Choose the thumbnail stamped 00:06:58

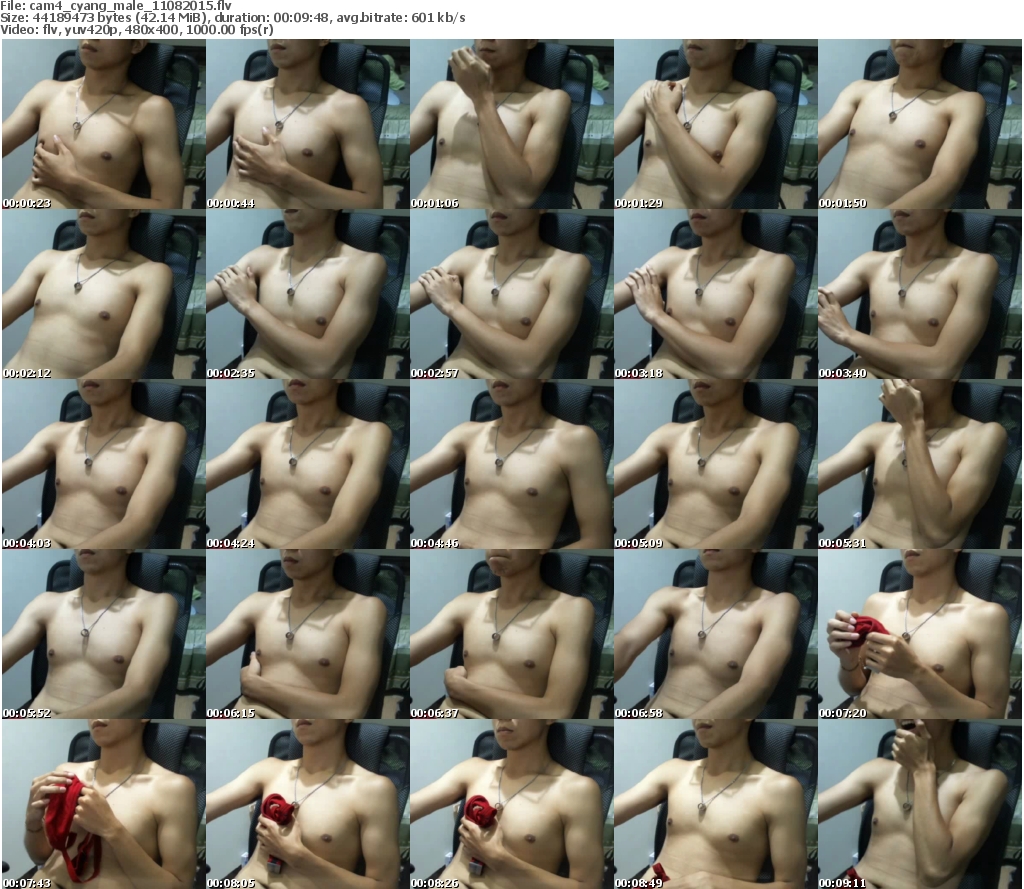click(715, 634)
